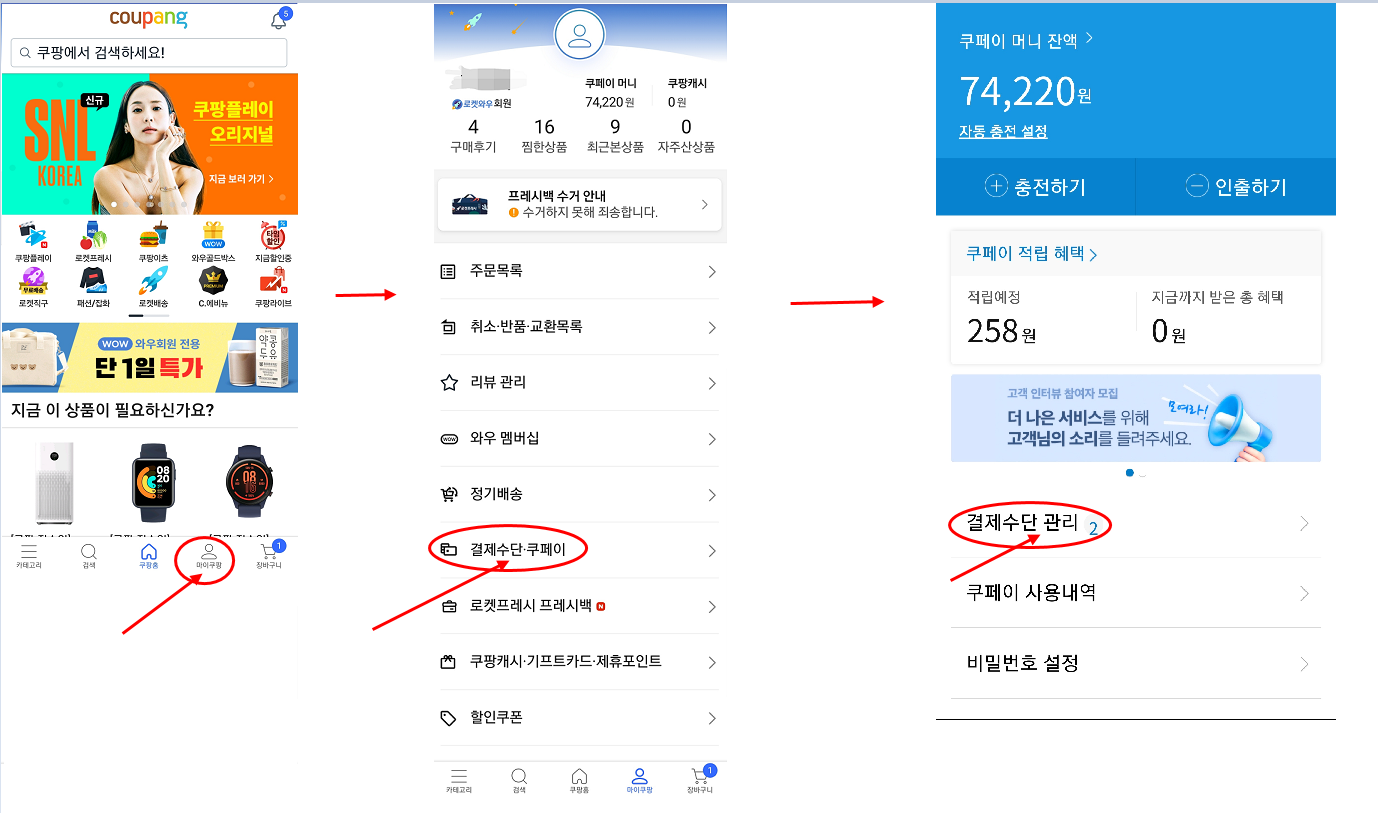
Task: Select 마이쿠팡 tab on My Coupang screen
Action: pos(640,781)
